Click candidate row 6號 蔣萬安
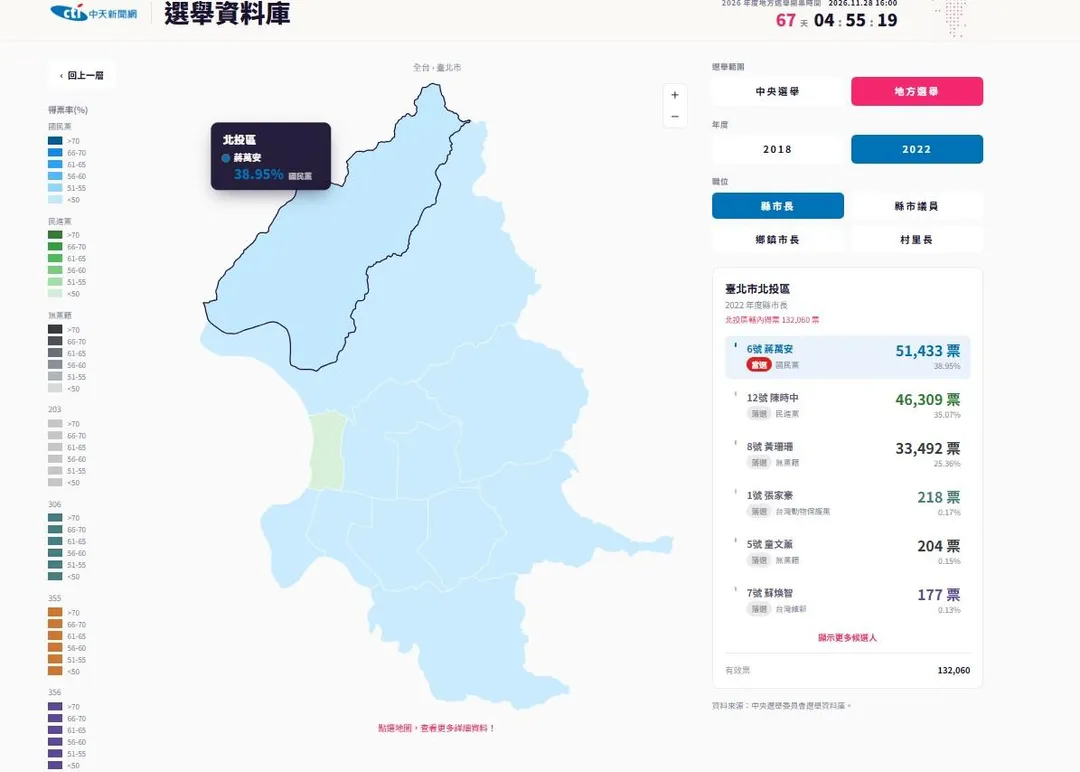This screenshot has width=1080, height=772. click(x=847, y=357)
